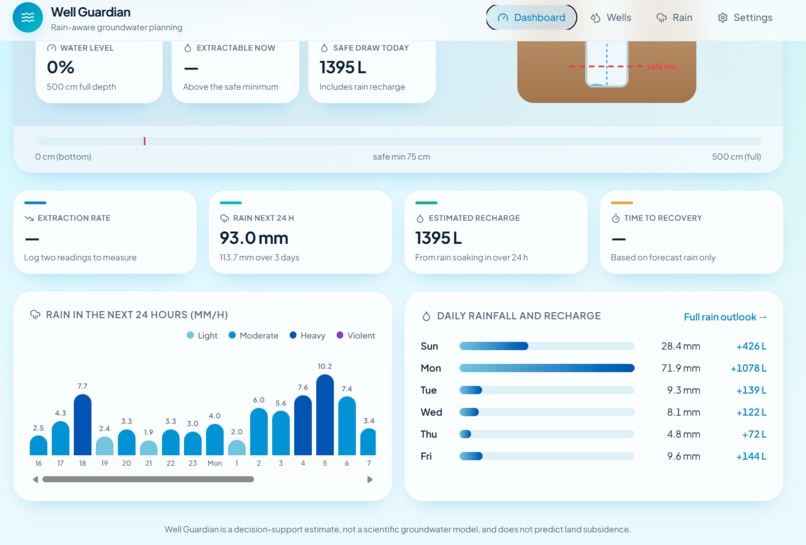The width and height of the screenshot is (806, 545).
Task: Open the Dashboard tab
Action: coord(532,17)
